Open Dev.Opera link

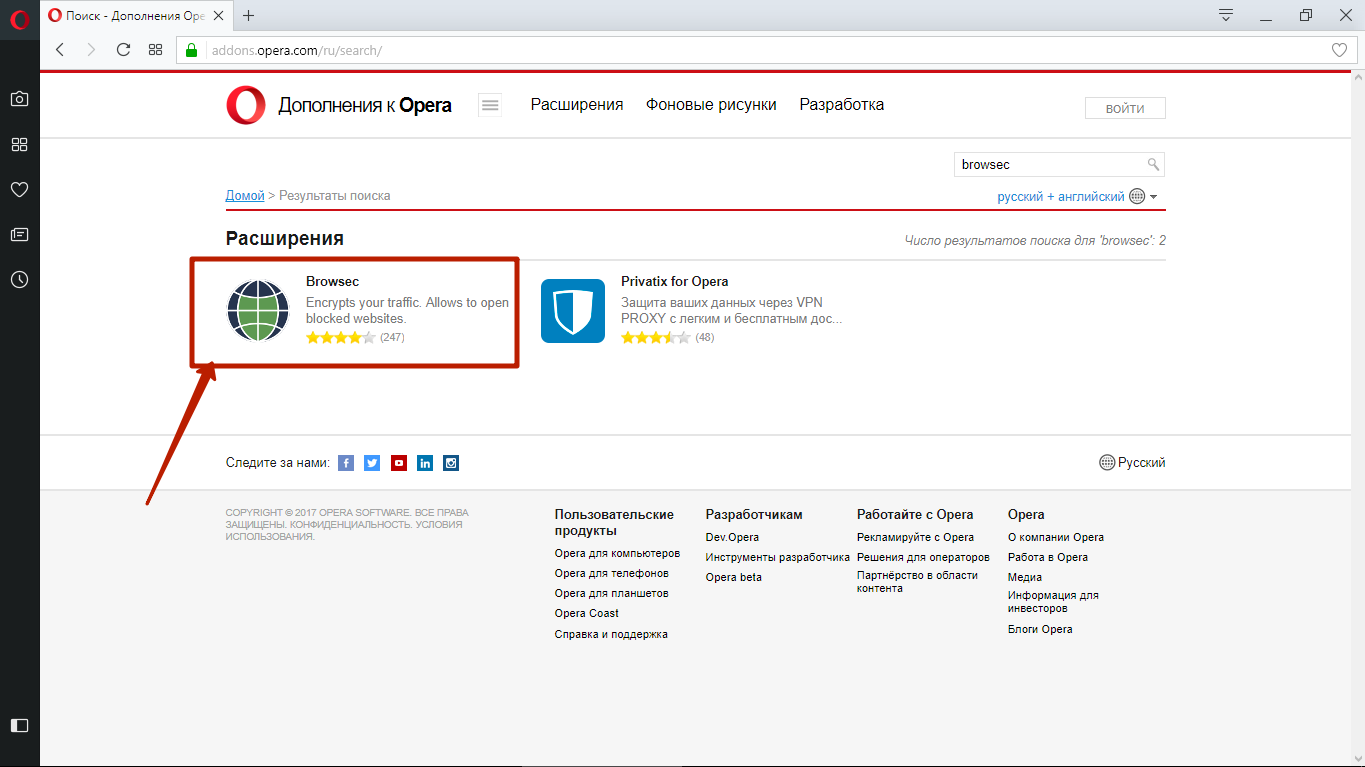pyautogui.click(x=732, y=538)
